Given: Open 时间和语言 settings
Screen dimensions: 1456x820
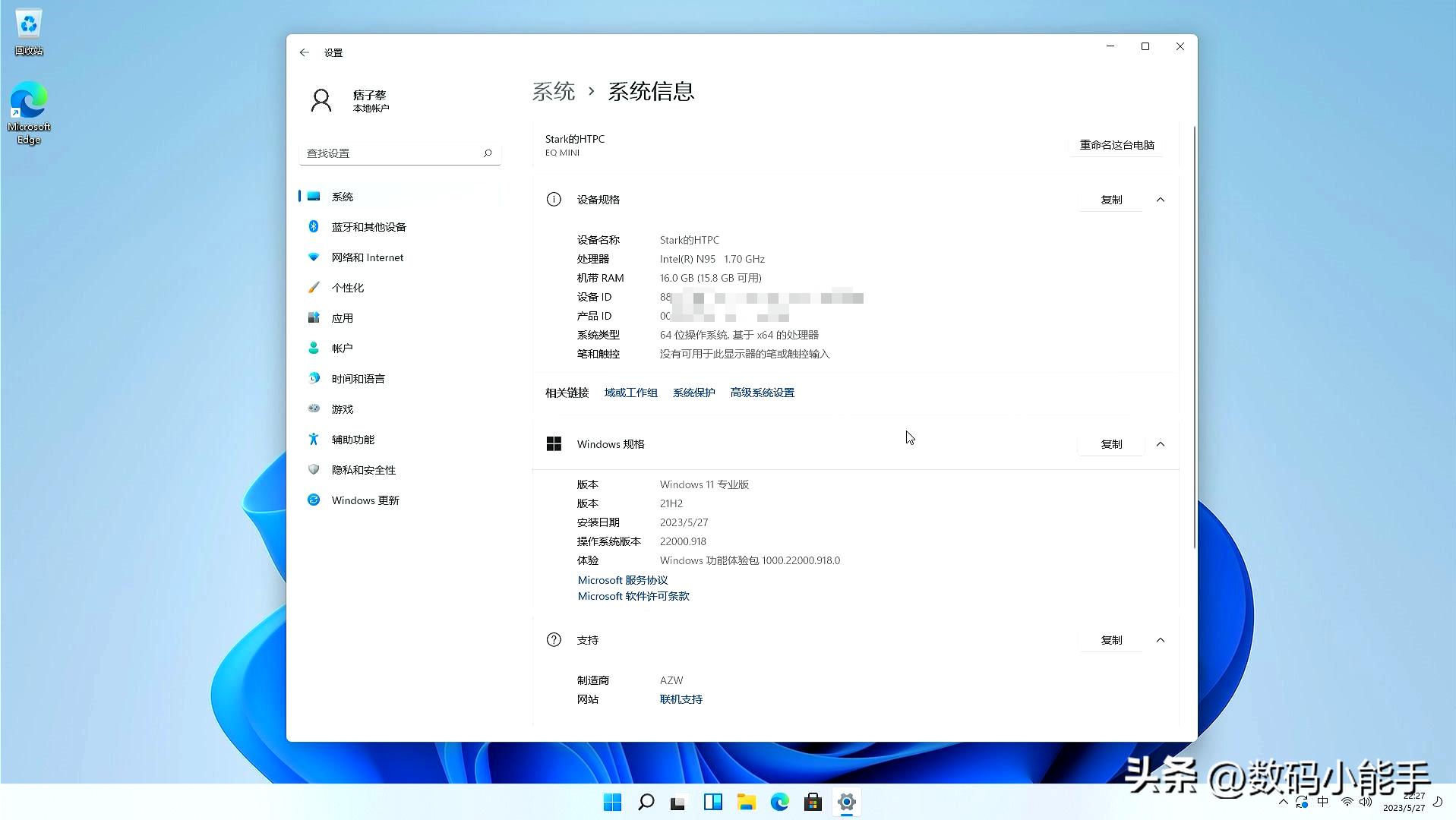Looking at the screenshot, I should point(358,378).
